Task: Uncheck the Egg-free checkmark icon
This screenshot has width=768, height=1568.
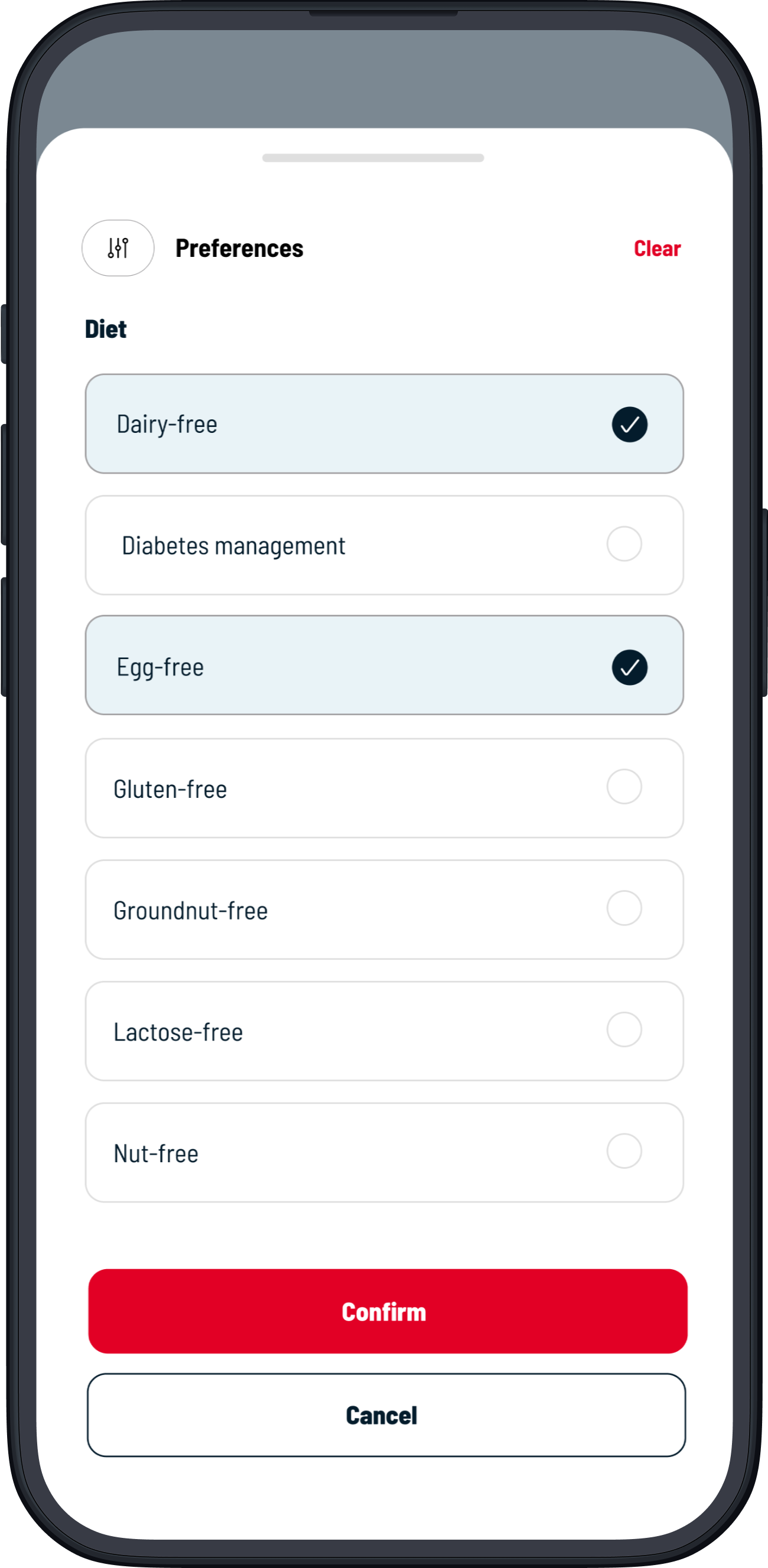Action: pos(629,667)
